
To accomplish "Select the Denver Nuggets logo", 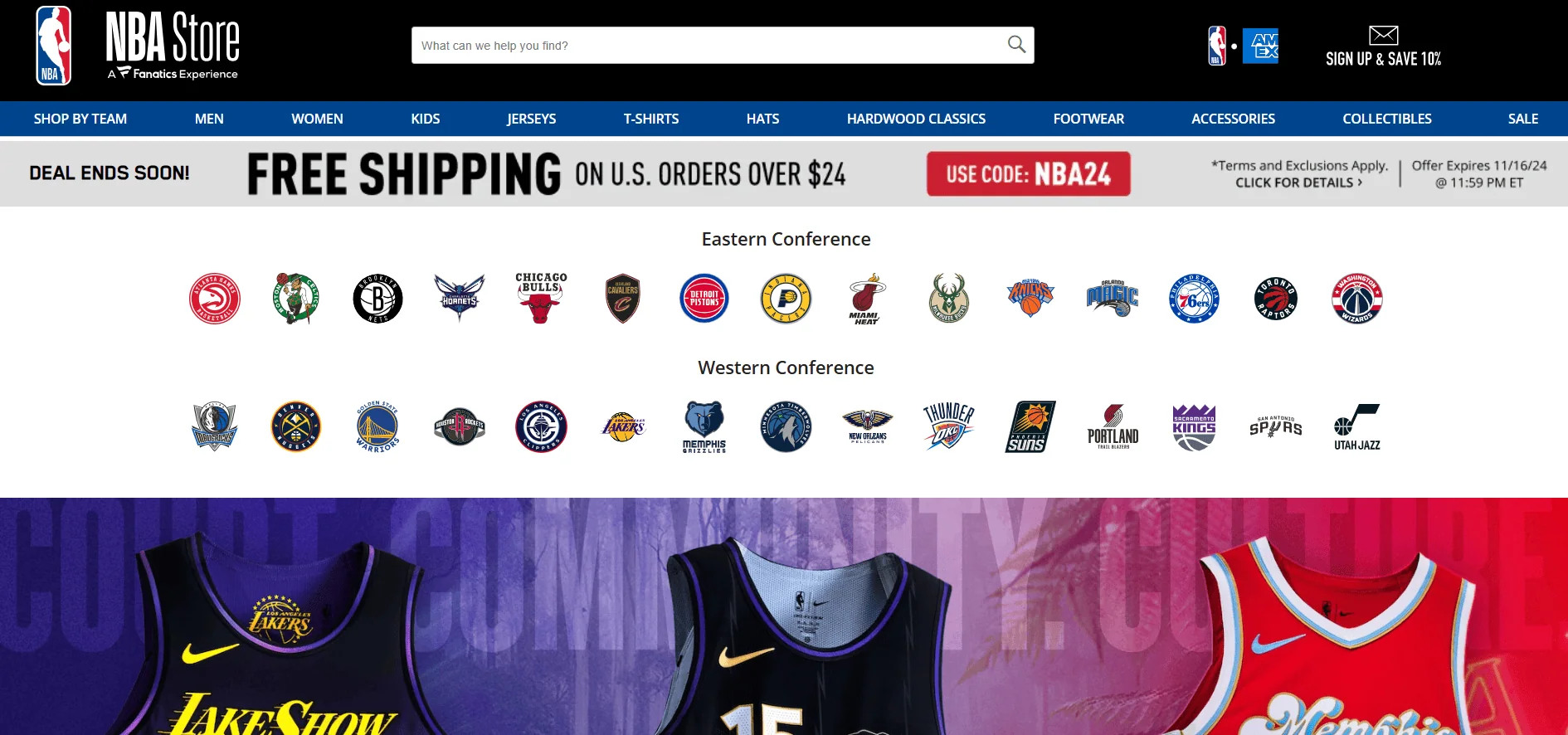I will click(296, 427).
